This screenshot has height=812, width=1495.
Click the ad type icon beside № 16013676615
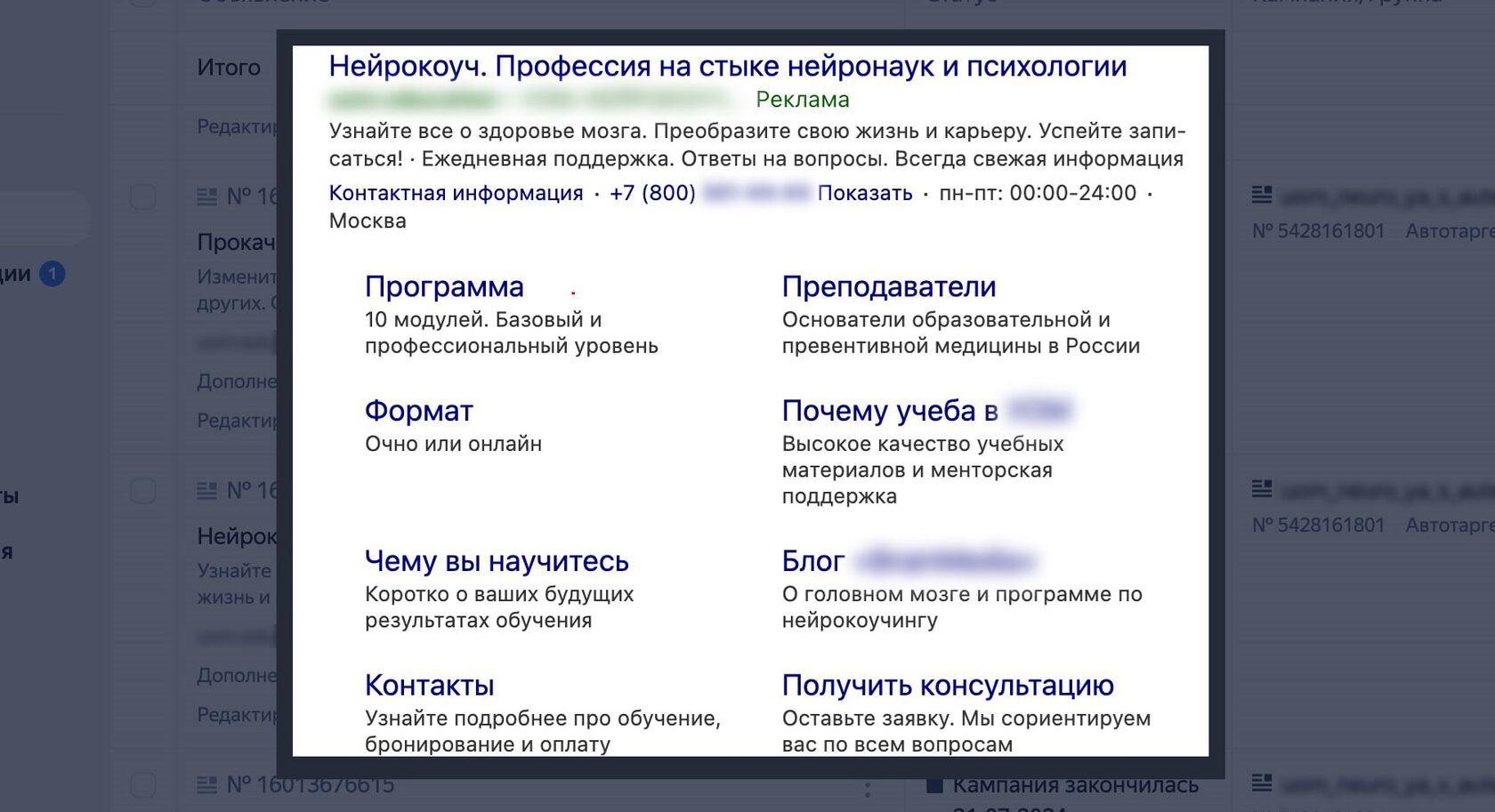point(206,784)
